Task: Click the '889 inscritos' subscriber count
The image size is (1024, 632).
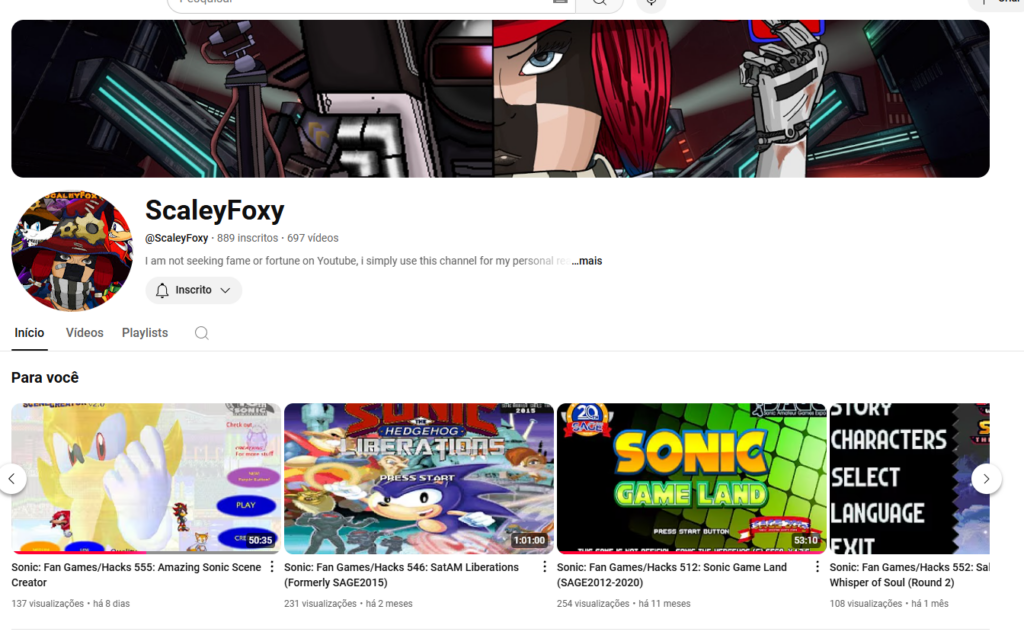Action: 248,238
